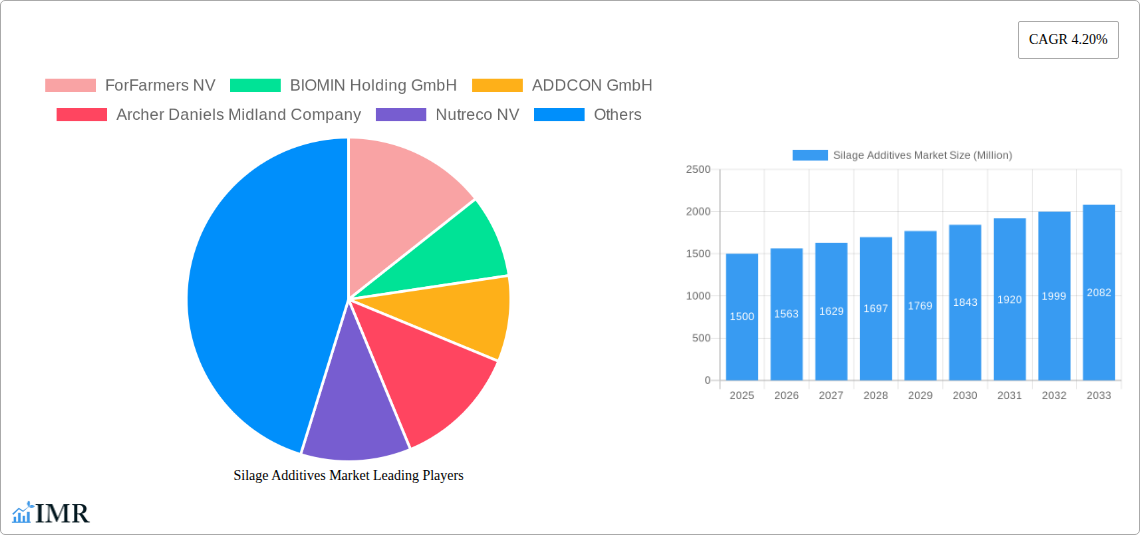Screen dimensions: 1140x535
Task: Toggle Silage Additives Market Size legend
Action: pos(902,155)
